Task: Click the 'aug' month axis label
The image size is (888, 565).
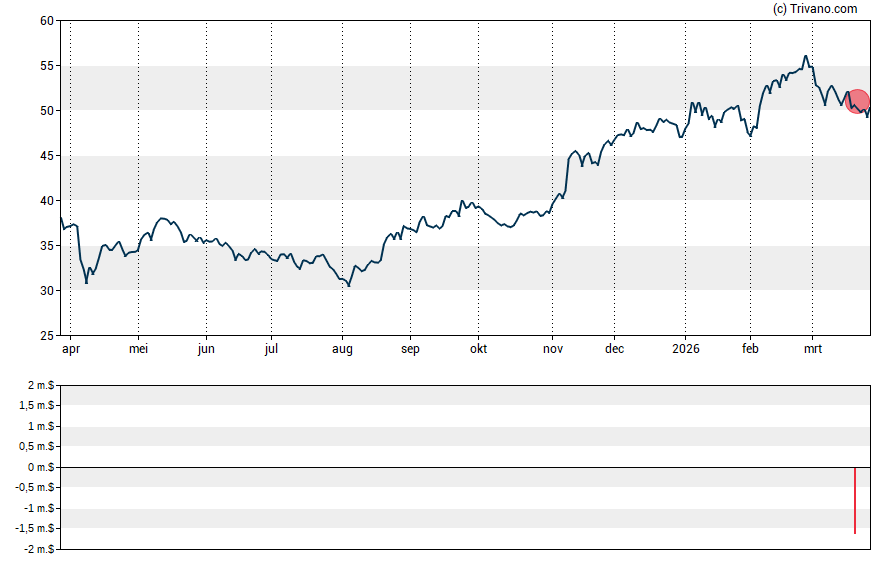Action: (342, 349)
